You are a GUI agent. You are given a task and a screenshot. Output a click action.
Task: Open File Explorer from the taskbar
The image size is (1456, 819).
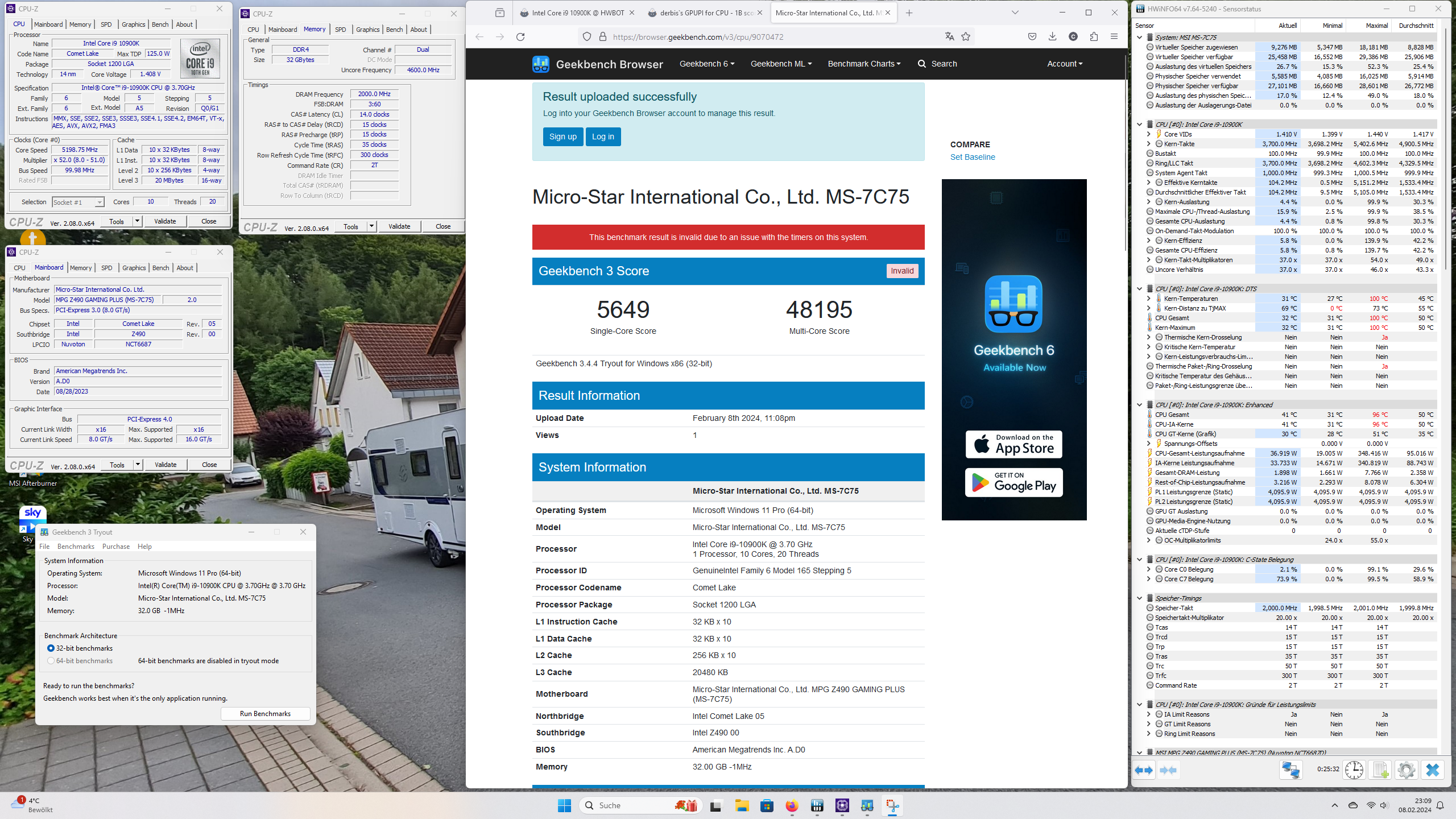pyautogui.click(x=742, y=805)
